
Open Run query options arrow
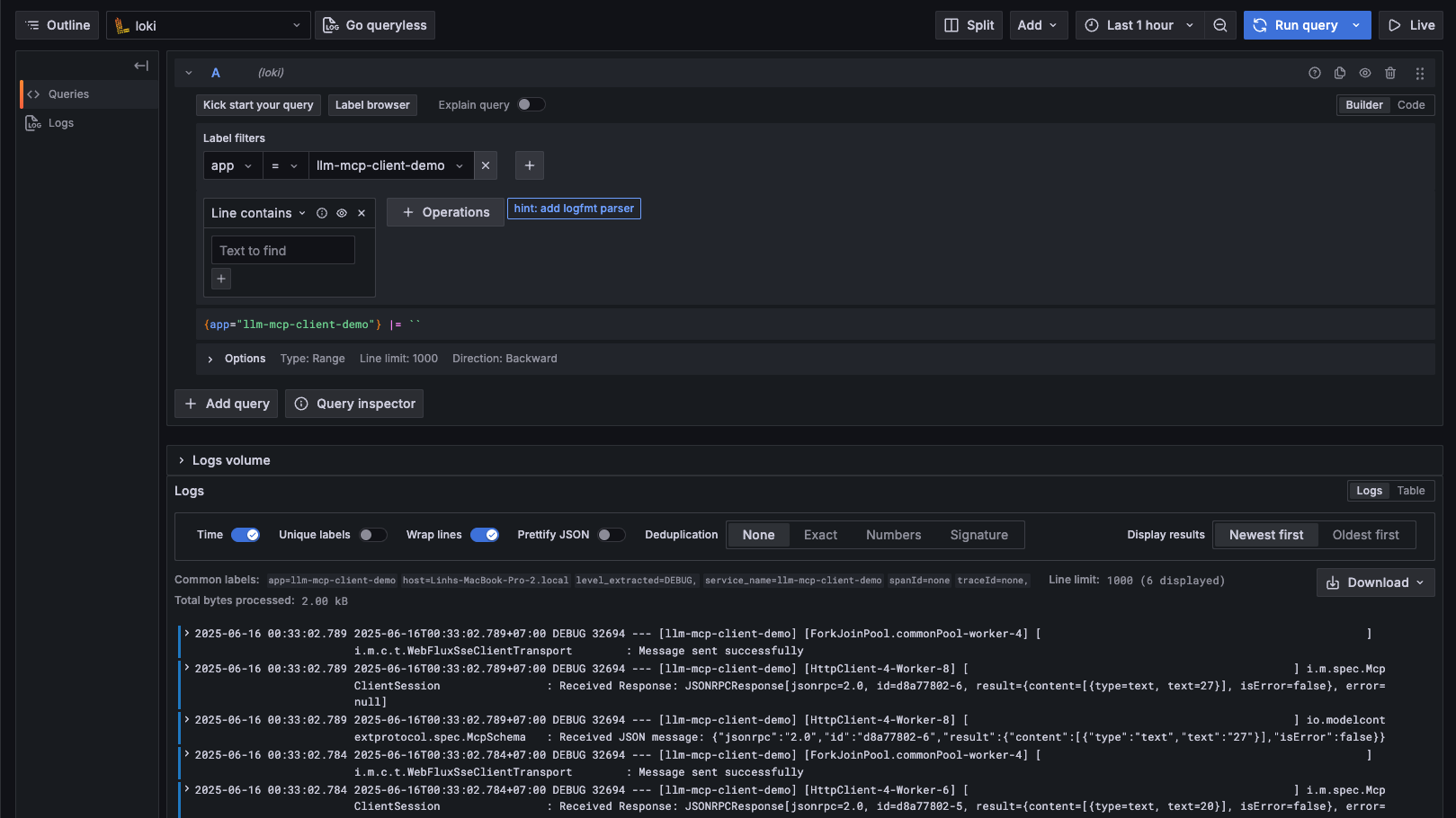(1356, 25)
